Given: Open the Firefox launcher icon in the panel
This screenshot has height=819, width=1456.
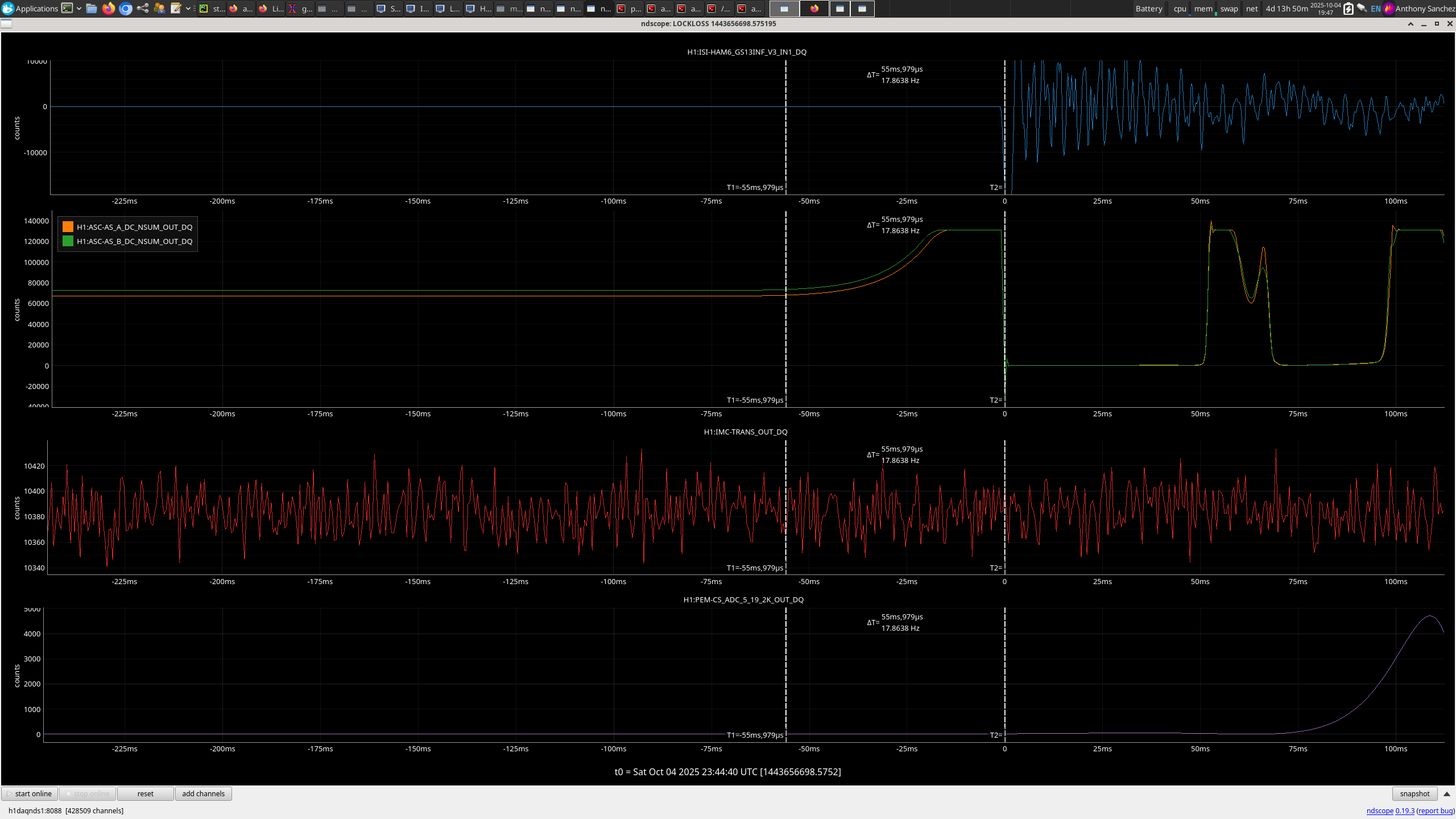Looking at the screenshot, I should pyautogui.click(x=109, y=9).
